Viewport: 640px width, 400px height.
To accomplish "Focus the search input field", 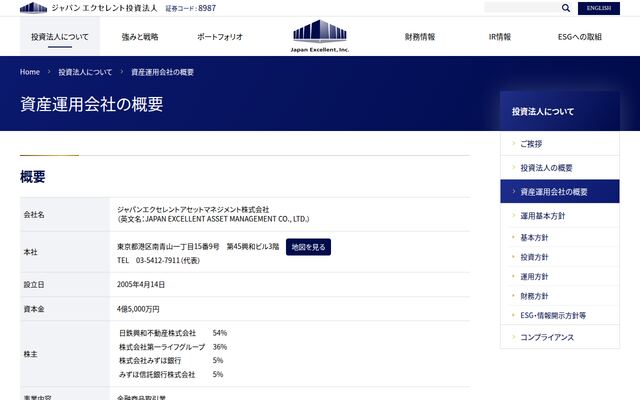I will [522, 8].
